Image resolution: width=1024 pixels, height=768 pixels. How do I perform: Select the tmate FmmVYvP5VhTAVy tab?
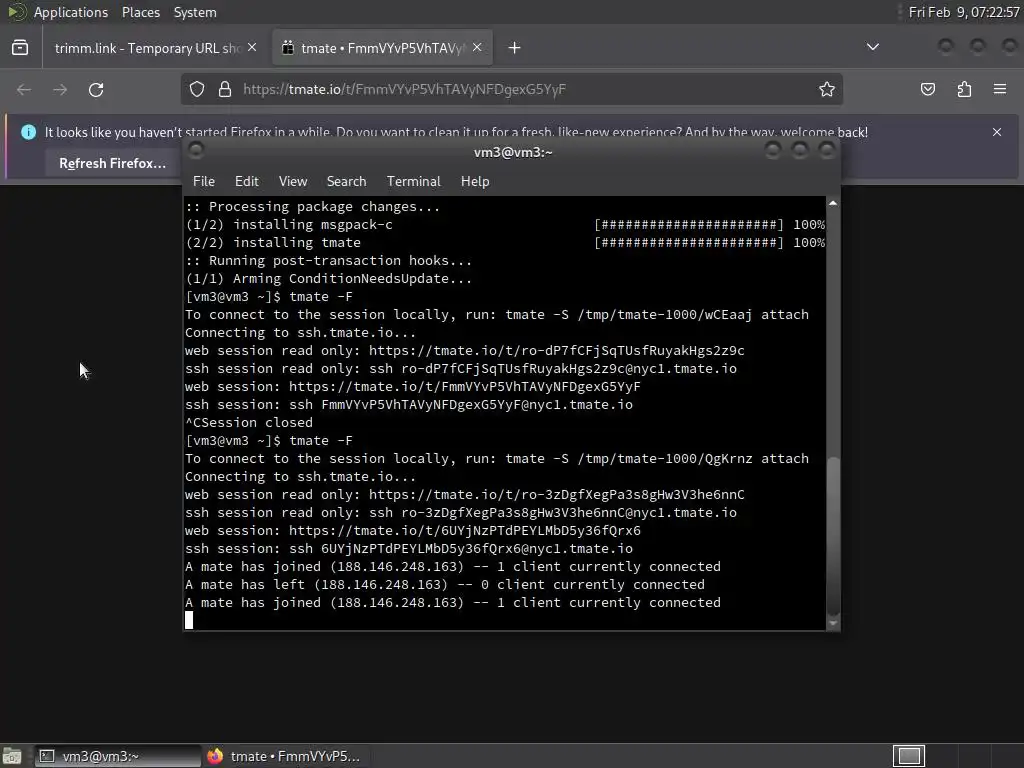pos(382,48)
